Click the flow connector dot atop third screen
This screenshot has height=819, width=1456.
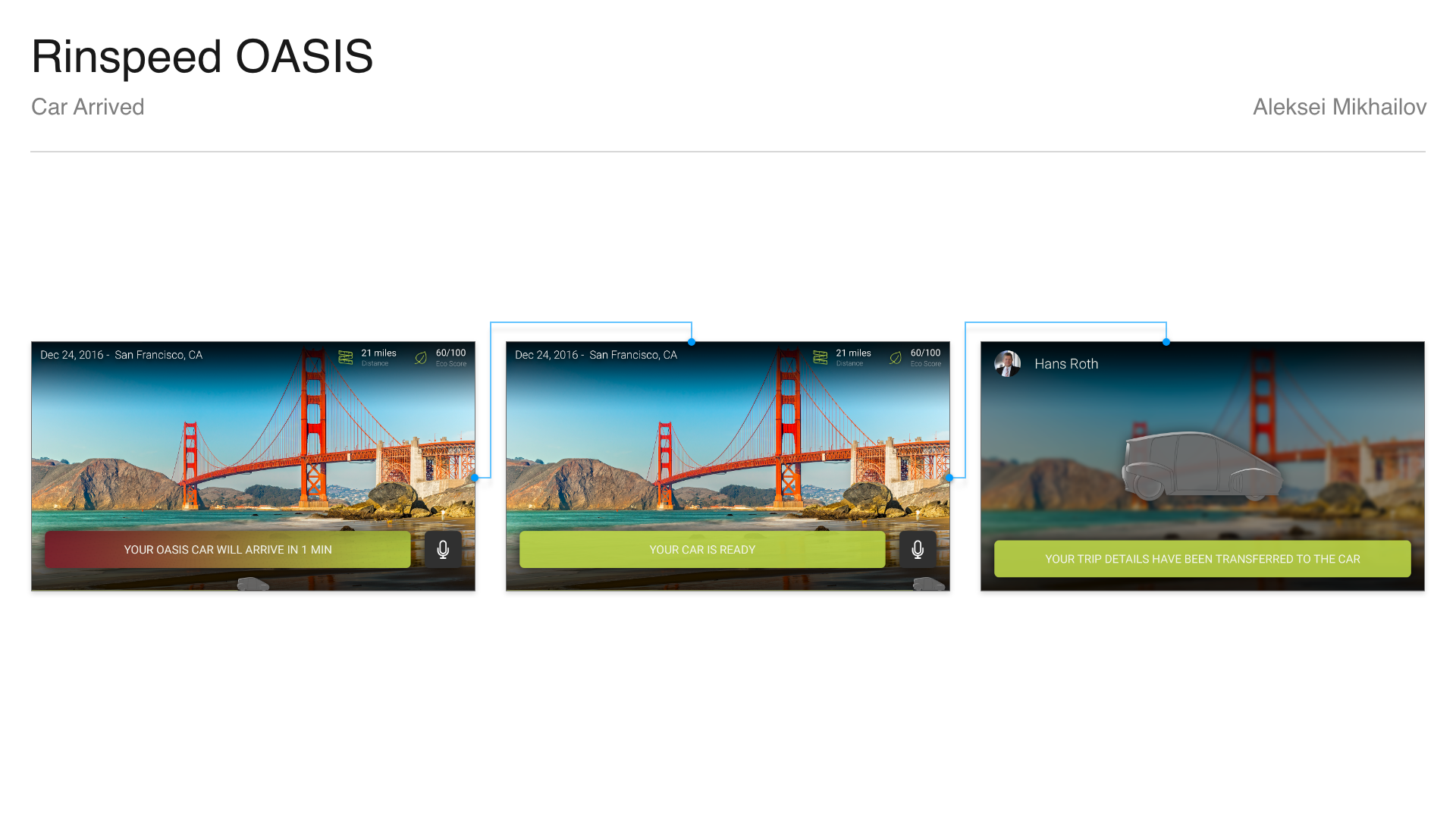coord(1166,342)
